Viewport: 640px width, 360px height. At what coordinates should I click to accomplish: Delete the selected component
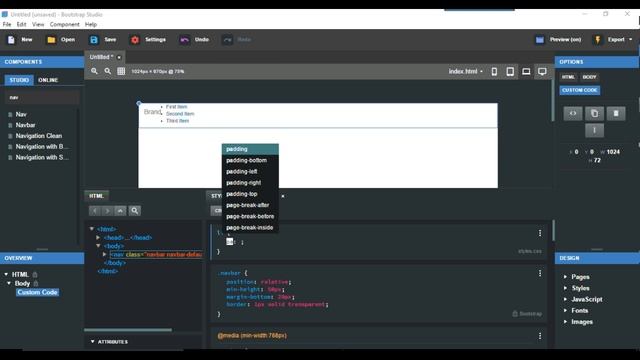pyautogui.click(x=616, y=113)
